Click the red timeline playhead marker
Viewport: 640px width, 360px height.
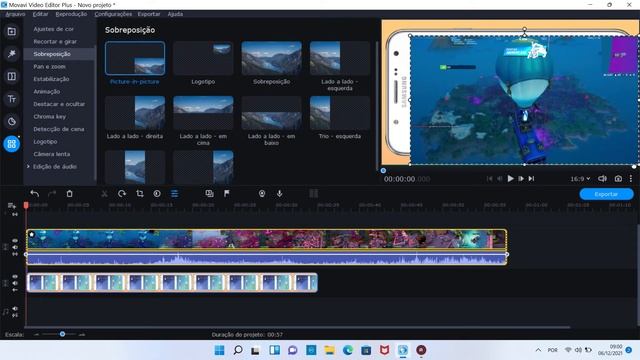click(x=26, y=205)
